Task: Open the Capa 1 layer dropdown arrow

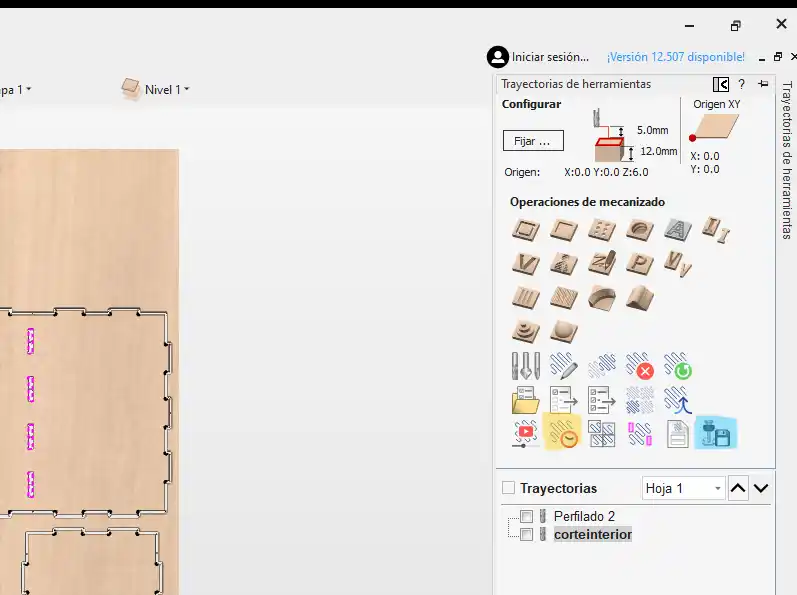Action: point(29,89)
